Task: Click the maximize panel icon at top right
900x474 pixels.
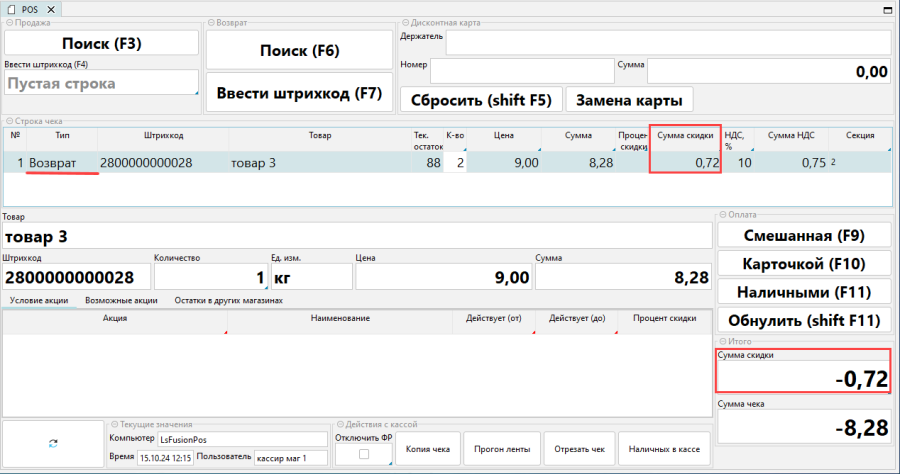Action: click(x=890, y=9)
